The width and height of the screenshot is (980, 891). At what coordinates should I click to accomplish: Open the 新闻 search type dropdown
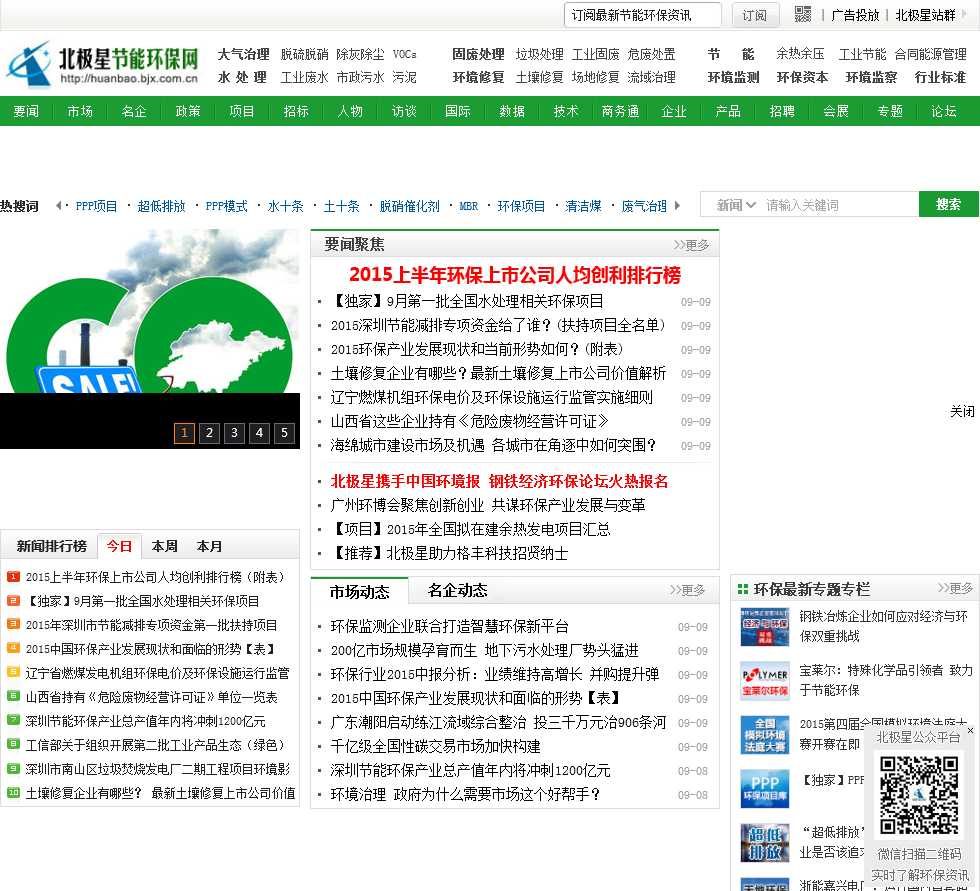pyautogui.click(x=736, y=205)
